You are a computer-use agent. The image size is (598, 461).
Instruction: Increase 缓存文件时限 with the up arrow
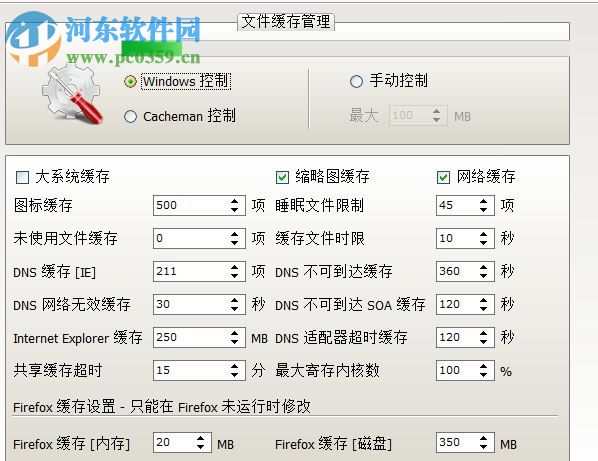(x=483, y=234)
